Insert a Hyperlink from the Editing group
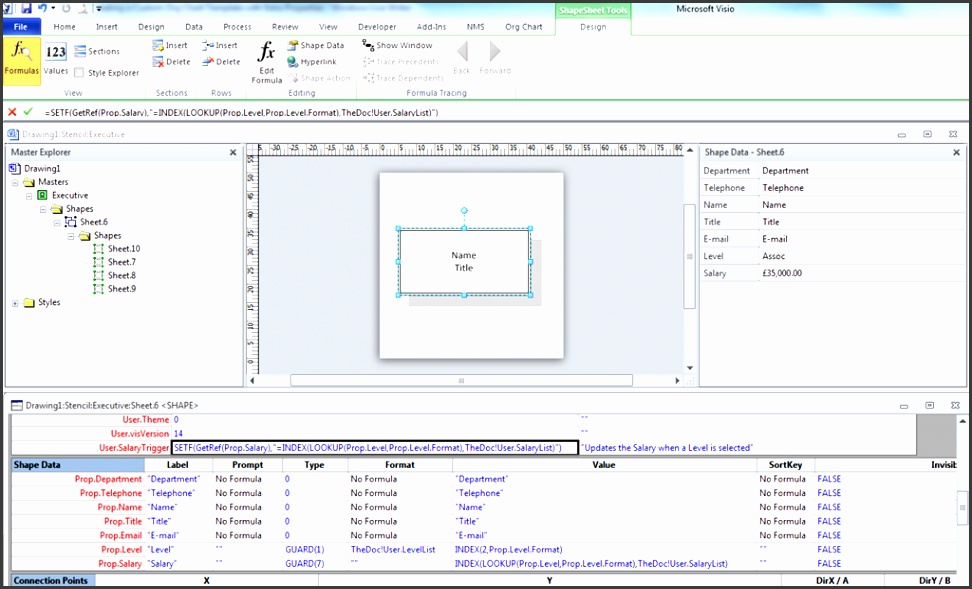Viewport: 972px width, 589px height. coord(311,61)
